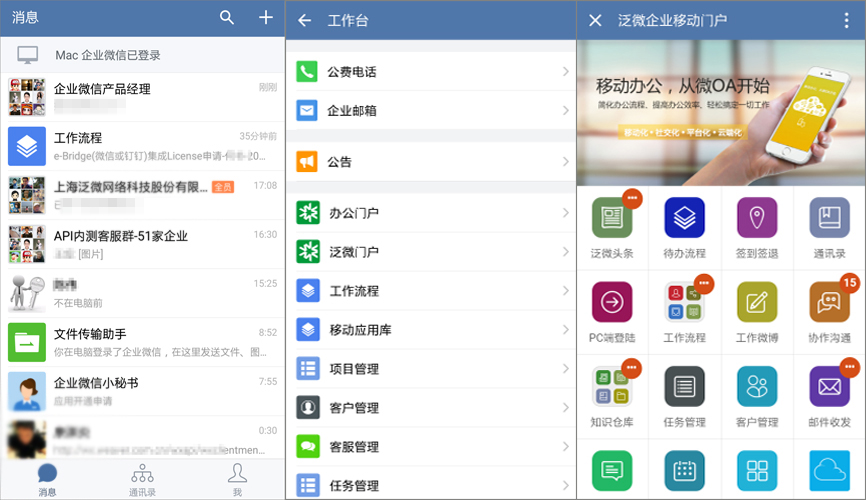The height and width of the screenshot is (500, 866).
Task: Tap the plus icon in Messages header
Action: pos(266,17)
